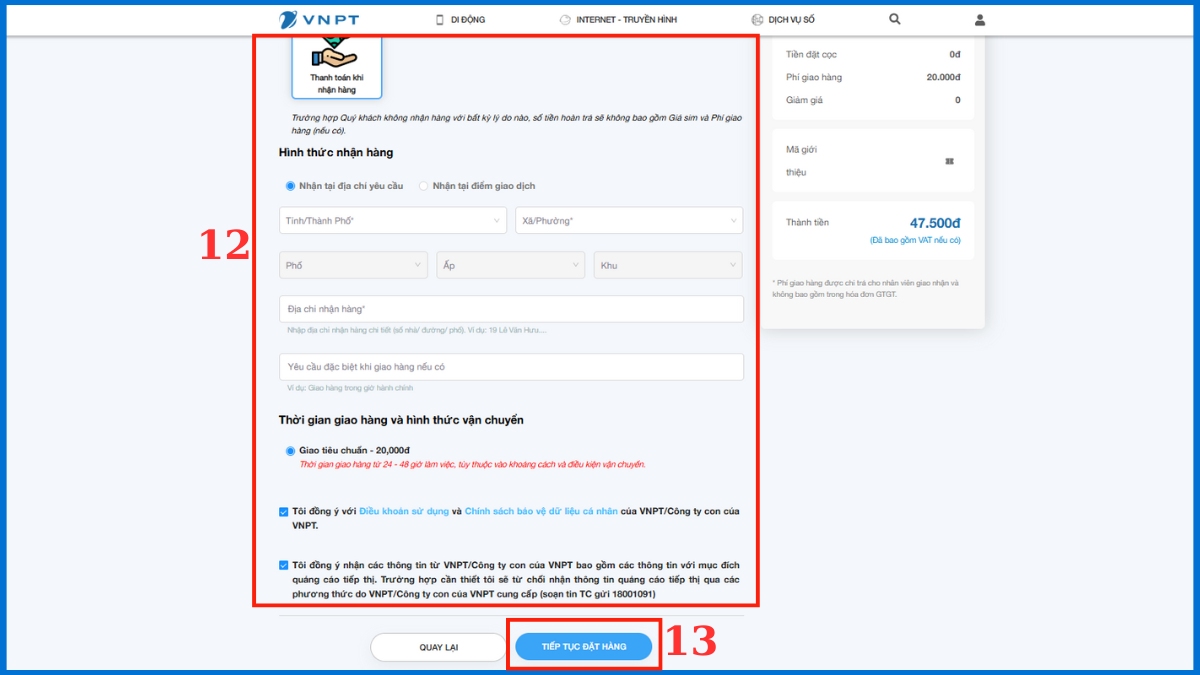Screen dimensions: 1200x675
Task: Click the Yêu cầu đặc biệt khi giao hàng field
Action: tap(511, 367)
